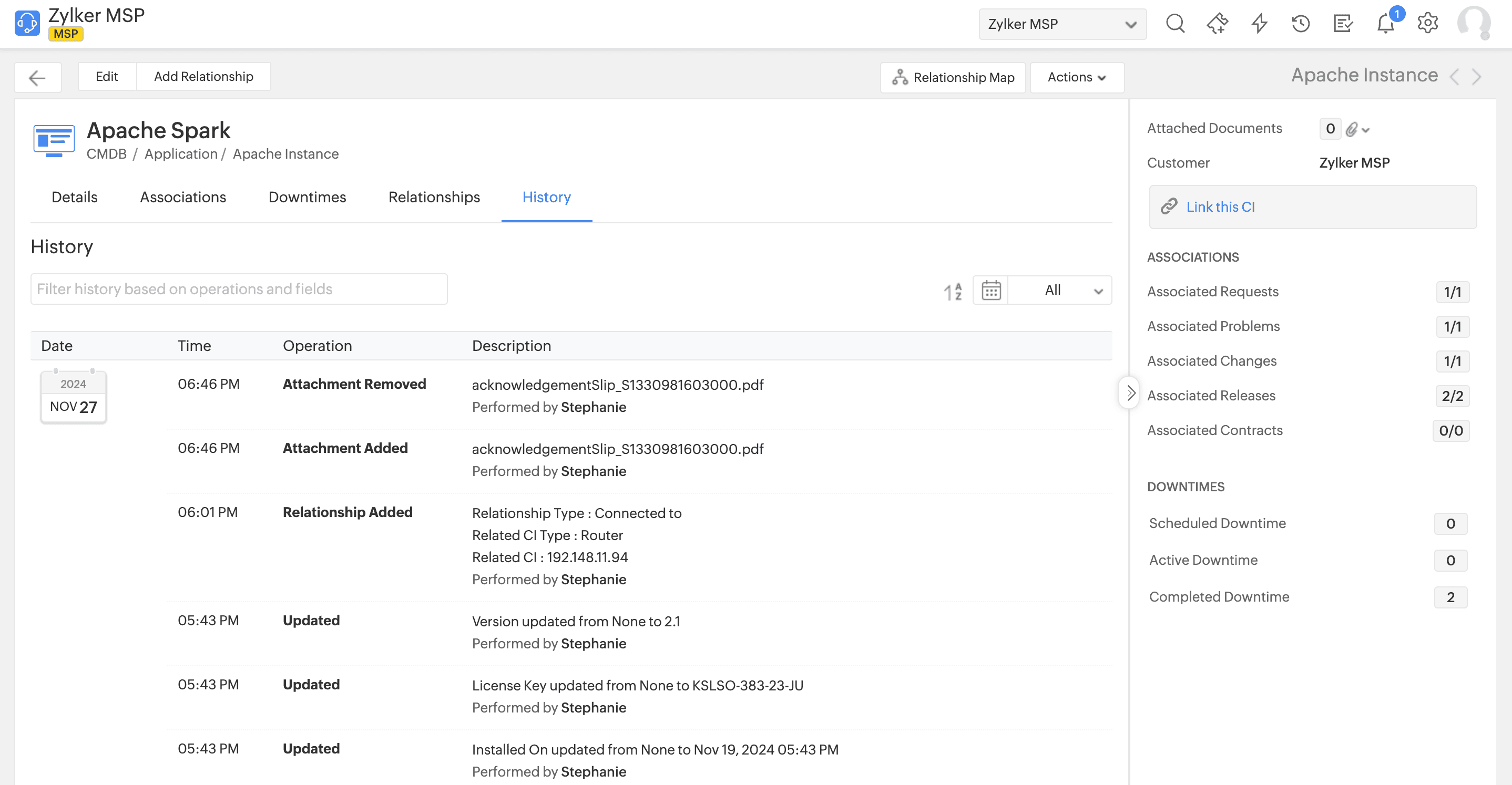Expand the Actions dropdown menu
This screenshot has width=1512, height=785.
(1077, 77)
